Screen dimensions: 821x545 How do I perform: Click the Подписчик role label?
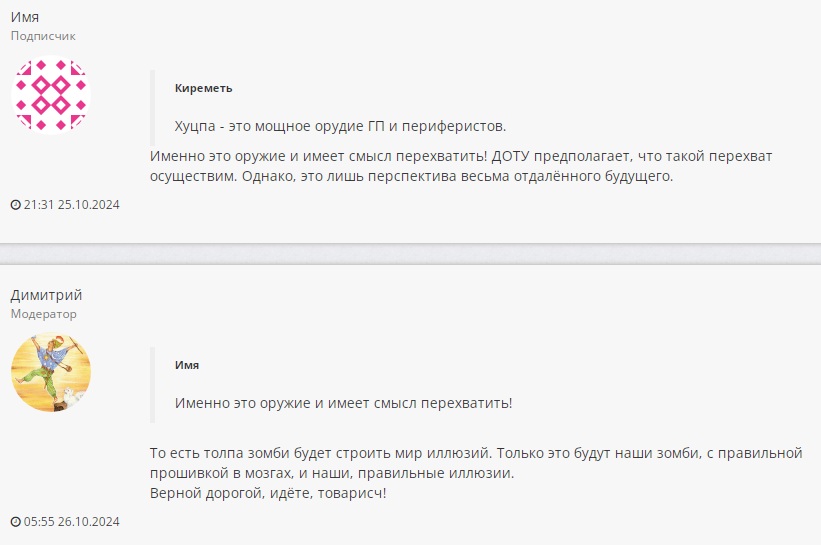[x=43, y=36]
